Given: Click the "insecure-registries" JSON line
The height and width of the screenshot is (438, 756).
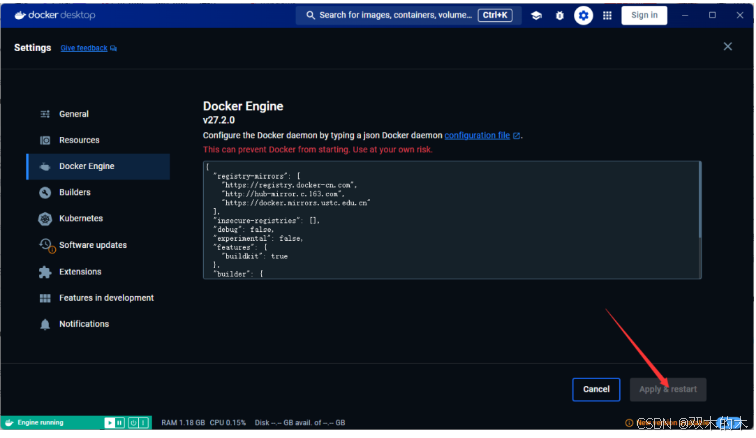Looking at the screenshot, I should (x=266, y=220).
